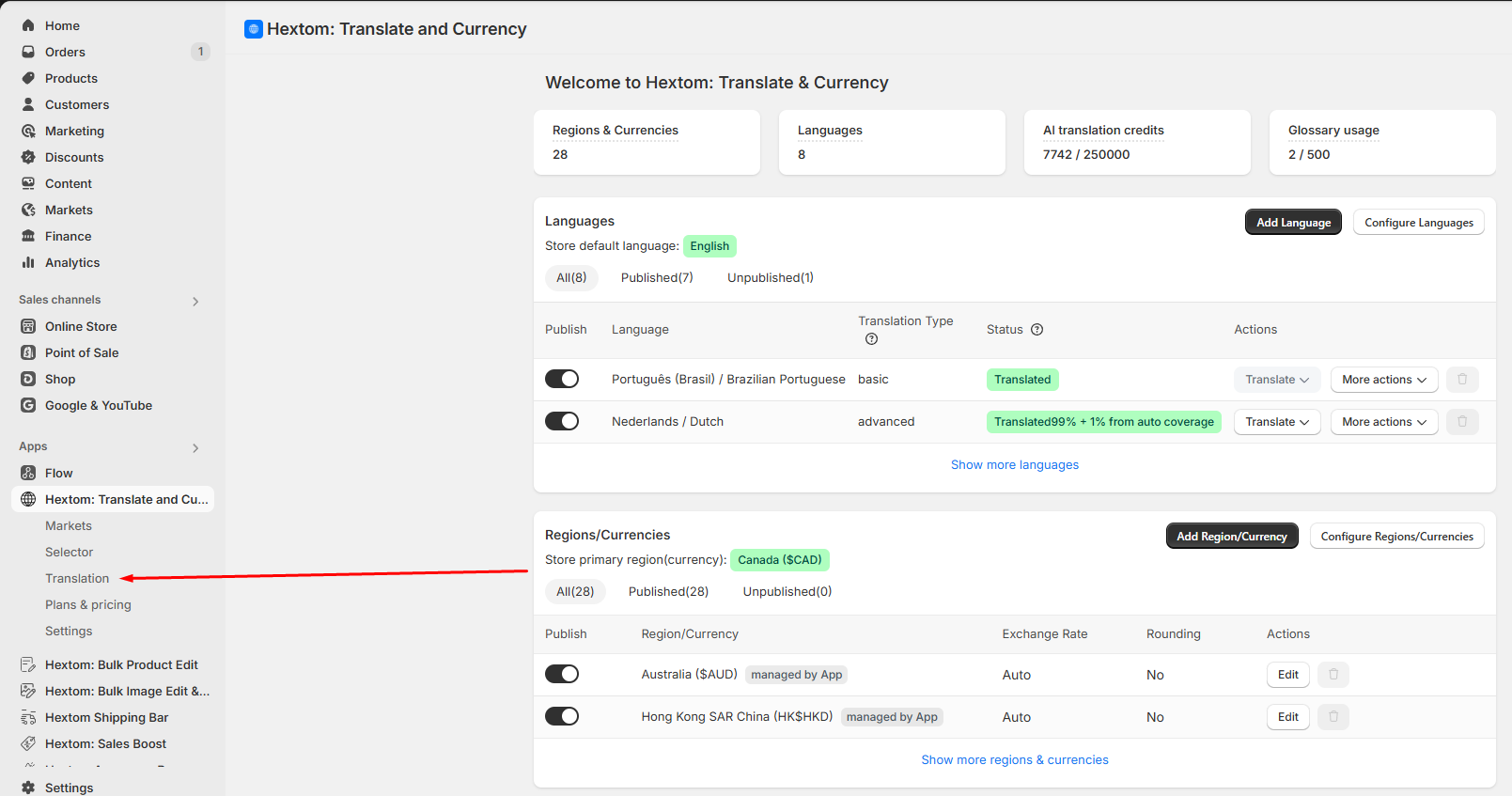1512x796 pixels.
Task: Toggle publish for Hong Kong SAR China
Action: tap(562, 716)
